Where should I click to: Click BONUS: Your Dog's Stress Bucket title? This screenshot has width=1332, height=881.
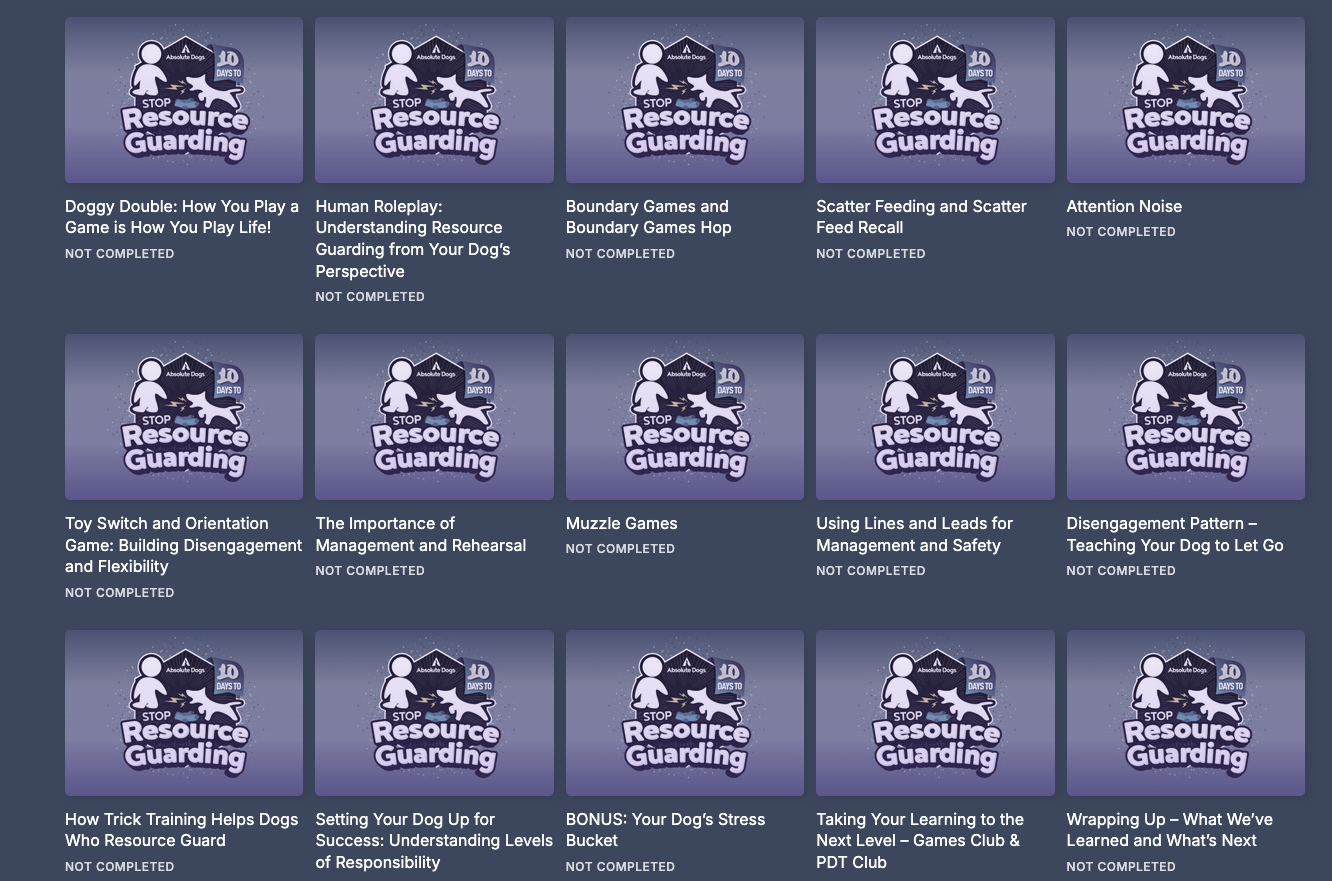point(665,829)
